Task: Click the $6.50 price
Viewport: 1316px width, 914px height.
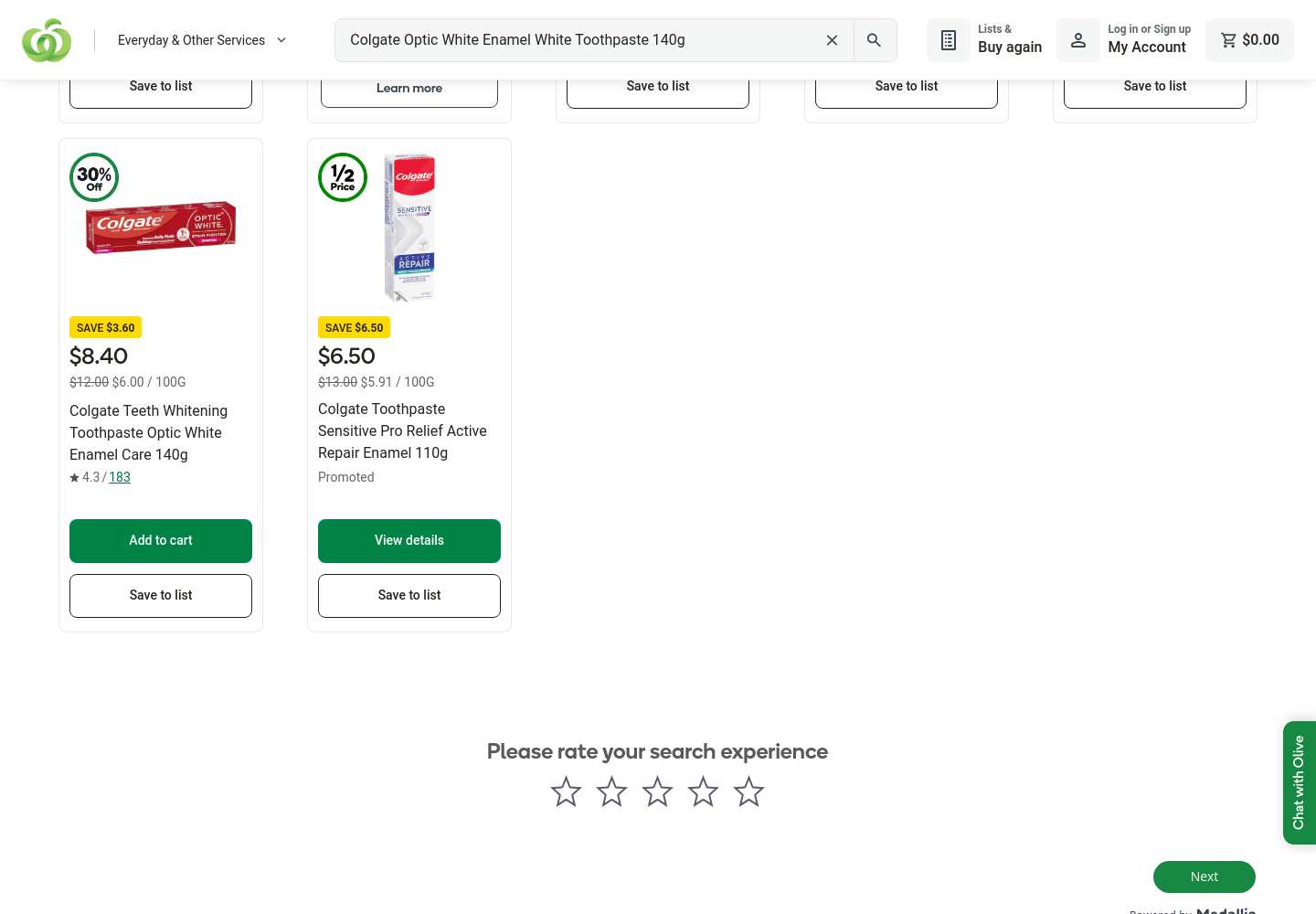Action: (346, 356)
